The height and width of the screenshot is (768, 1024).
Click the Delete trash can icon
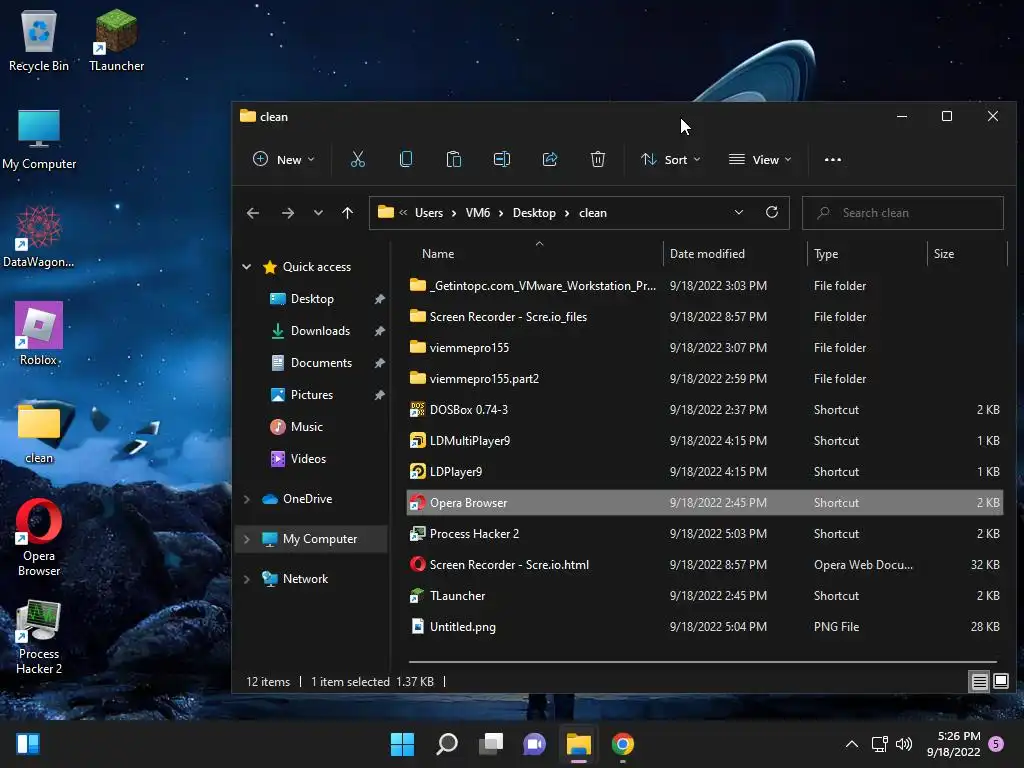pos(598,159)
